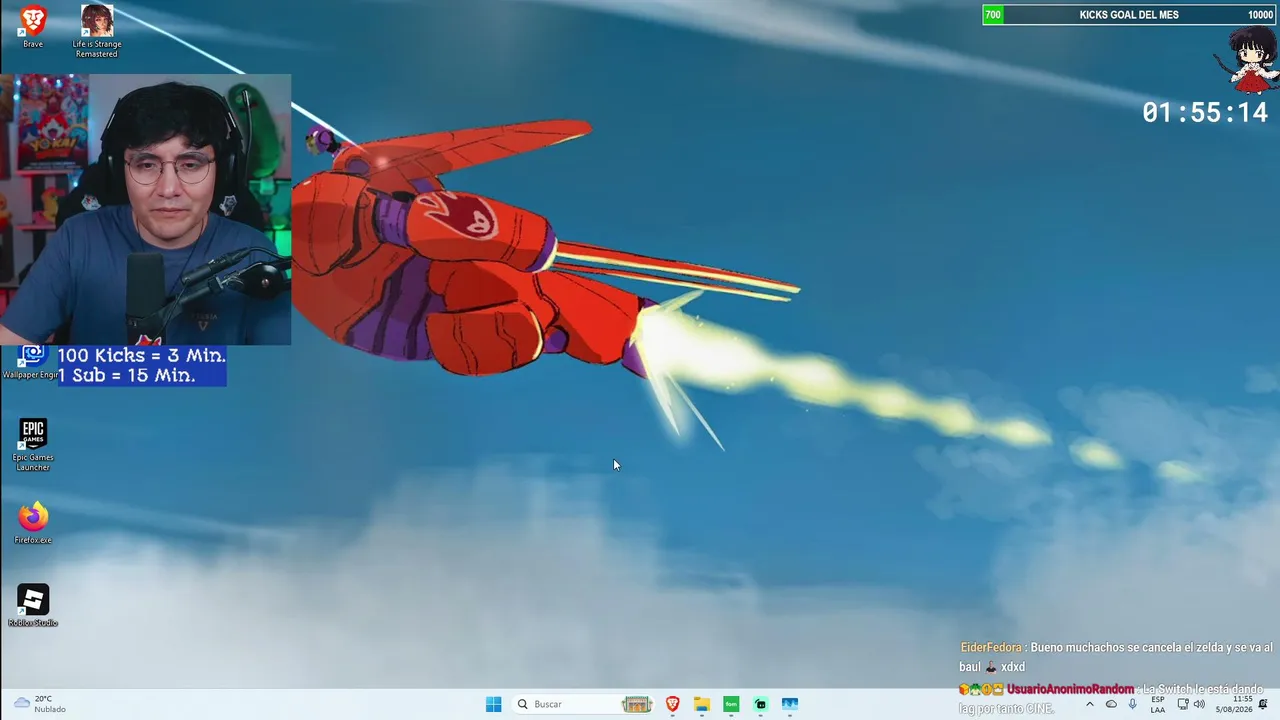The width and height of the screenshot is (1280, 720).
Task: Open the Epic Games Launcher shortcut
Action: [x=33, y=445]
